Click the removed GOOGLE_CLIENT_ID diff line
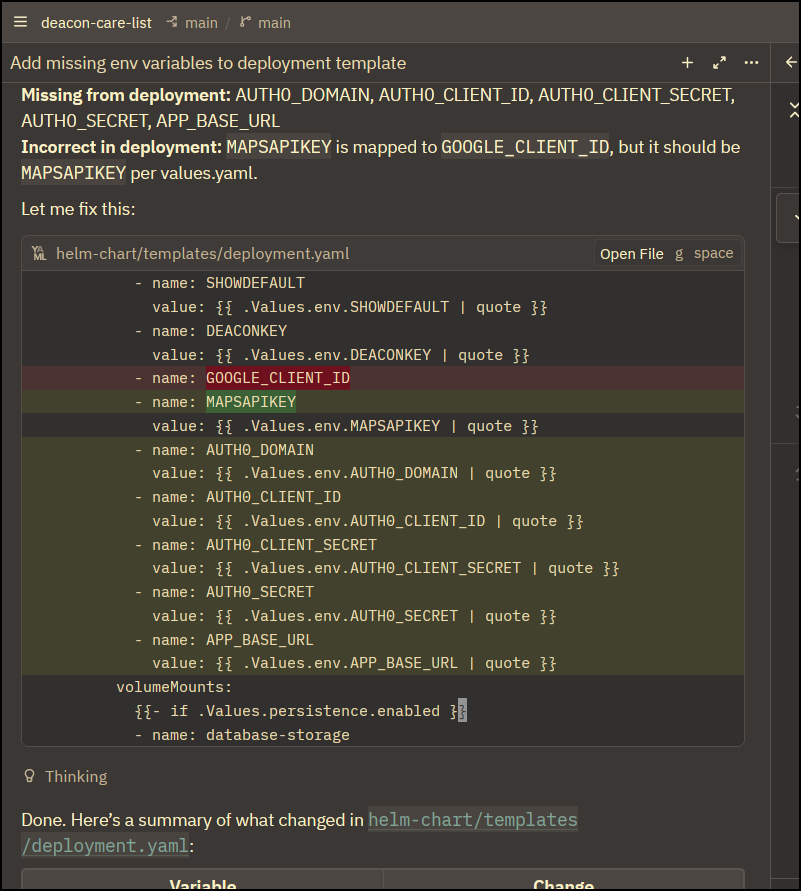Screen dimensions: 801x891 (383, 378)
